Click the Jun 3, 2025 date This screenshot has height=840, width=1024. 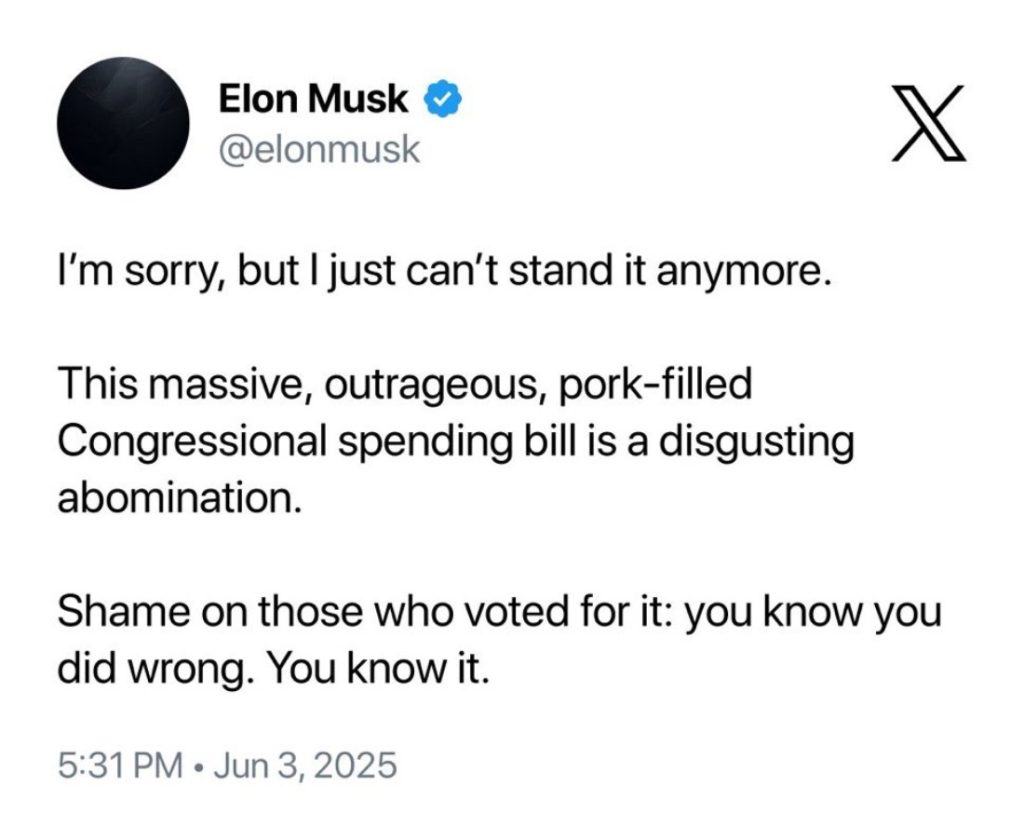point(304,767)
